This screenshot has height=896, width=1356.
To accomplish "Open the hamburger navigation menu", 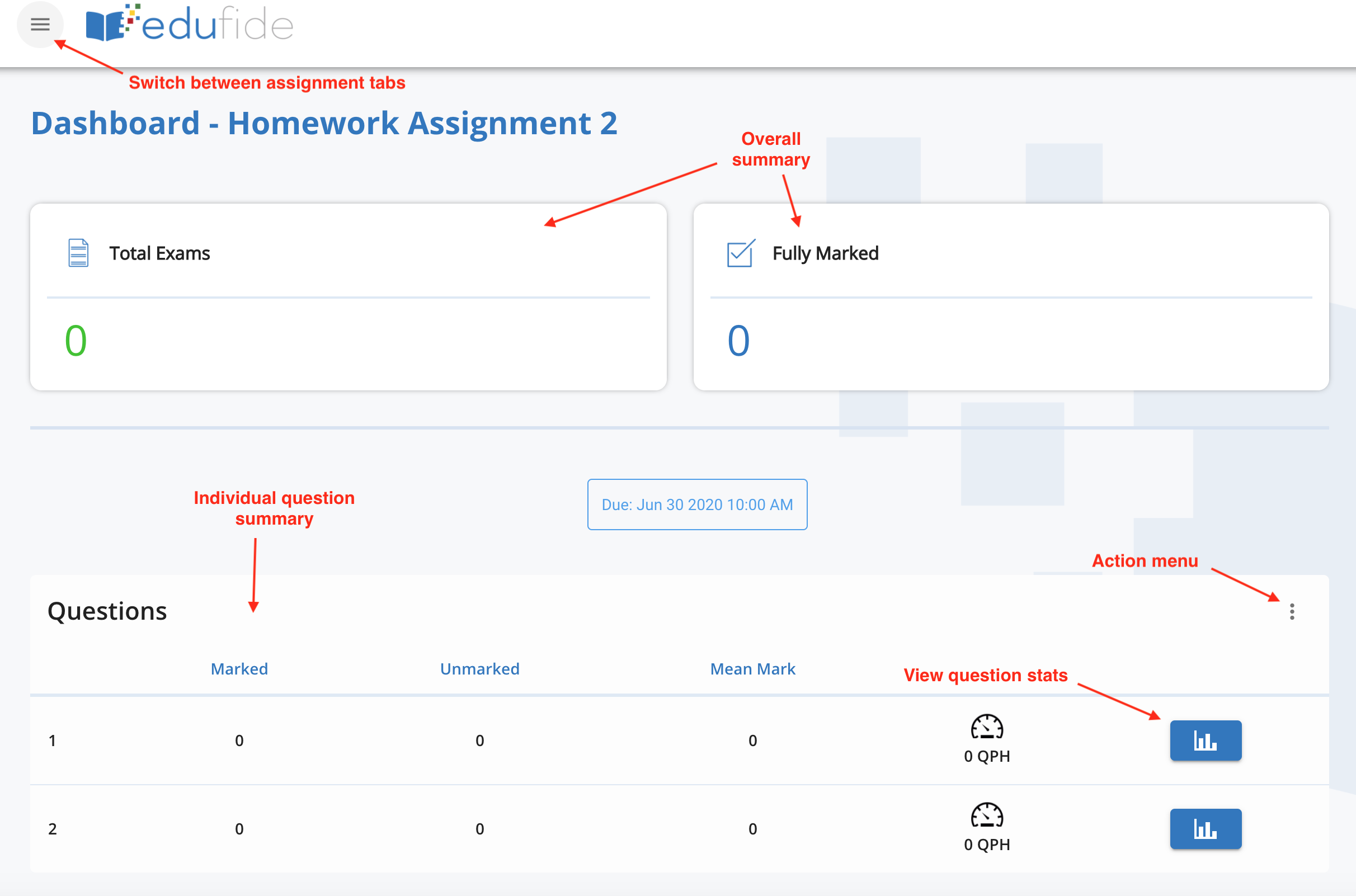I will [39, 25].
